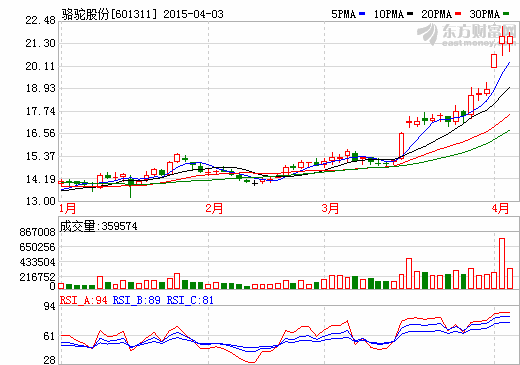Viewport: 520px width, 365px height.
Task: Click the 16.56 price axis label
Action: click(x=40, y=134)
